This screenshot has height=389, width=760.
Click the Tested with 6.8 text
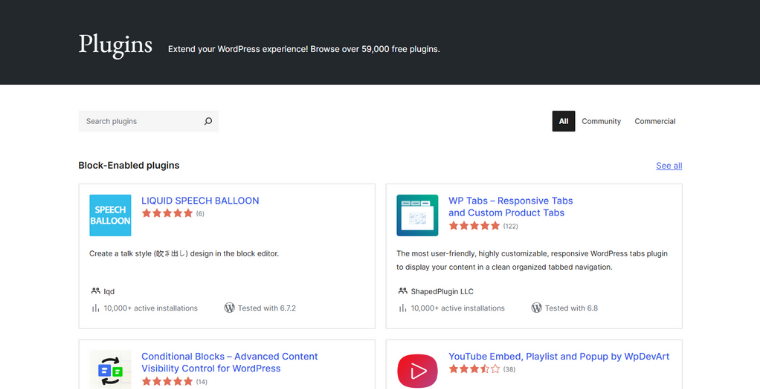tap(571, 308)
